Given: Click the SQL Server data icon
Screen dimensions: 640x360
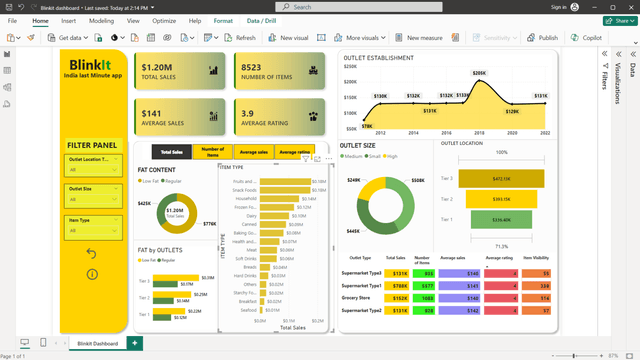Looking at the screenshot, I should click(134, 38).
